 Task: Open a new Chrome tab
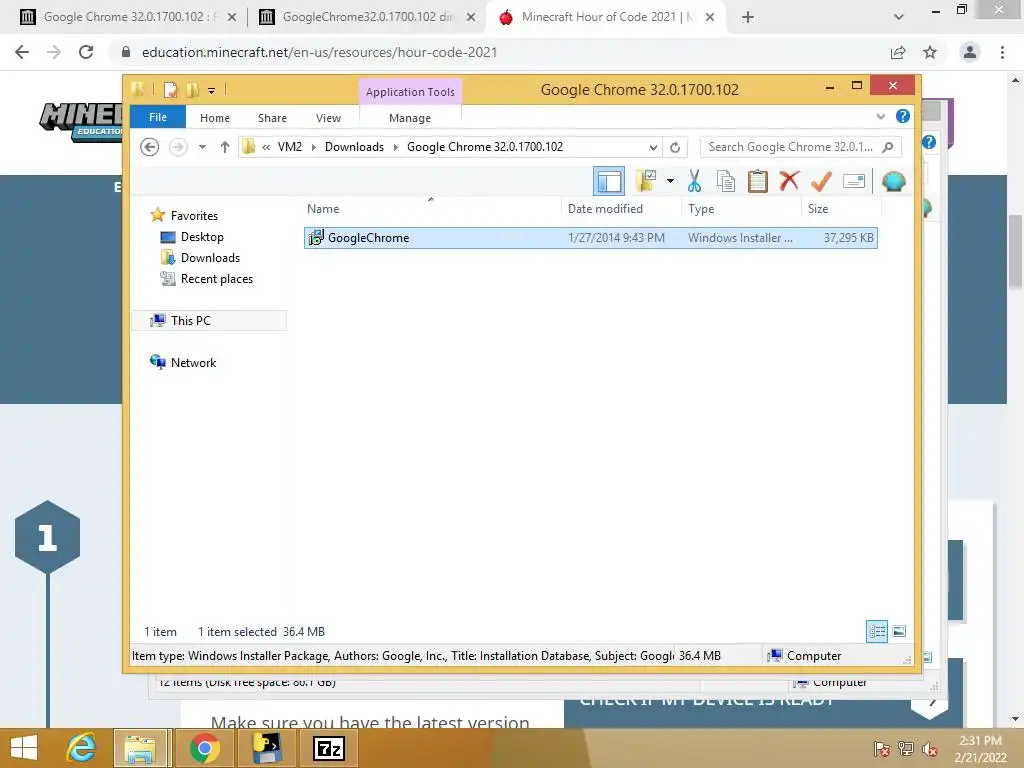pos(748,18)
